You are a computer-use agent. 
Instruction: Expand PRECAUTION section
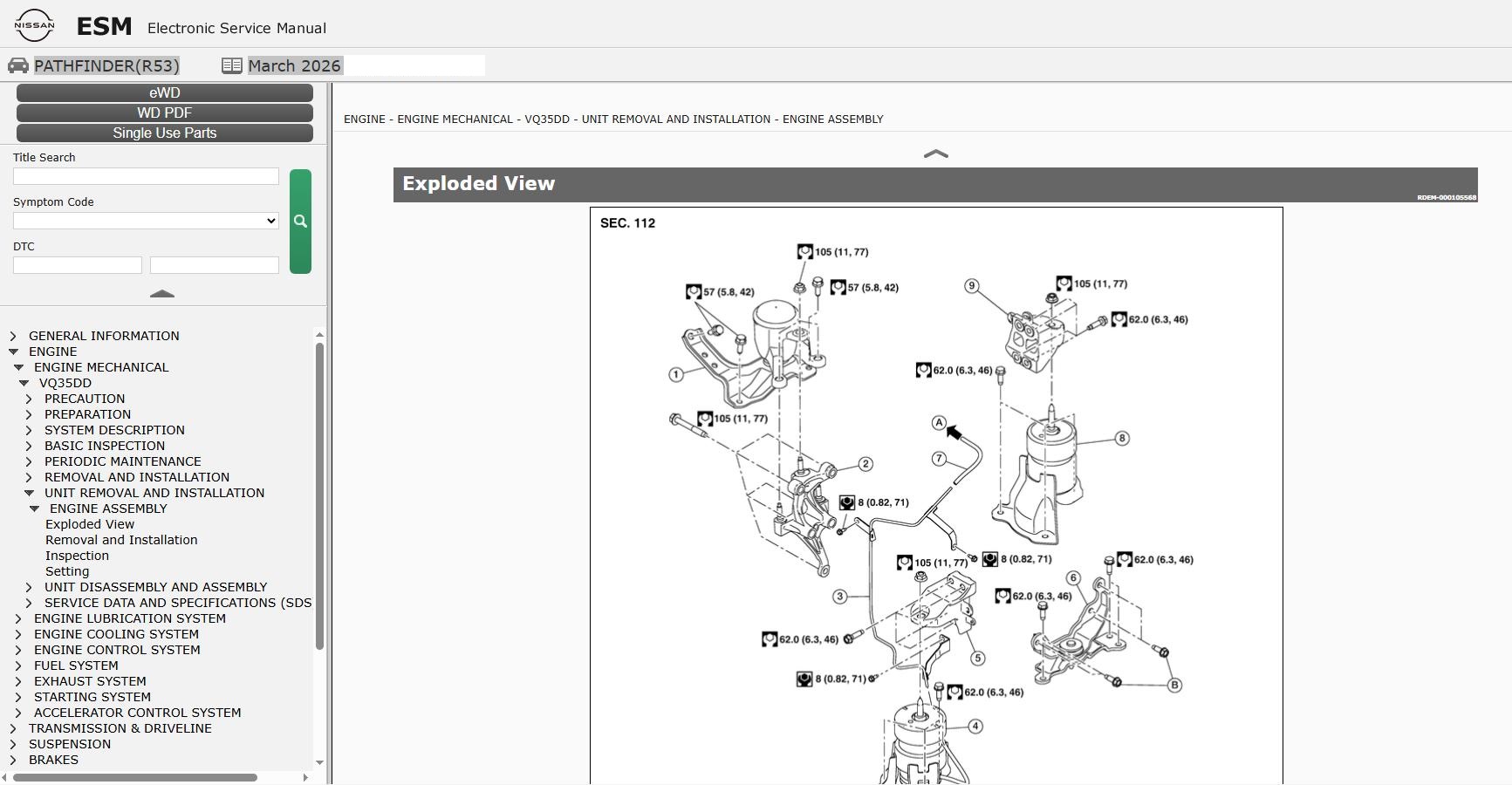pos(29,399)
